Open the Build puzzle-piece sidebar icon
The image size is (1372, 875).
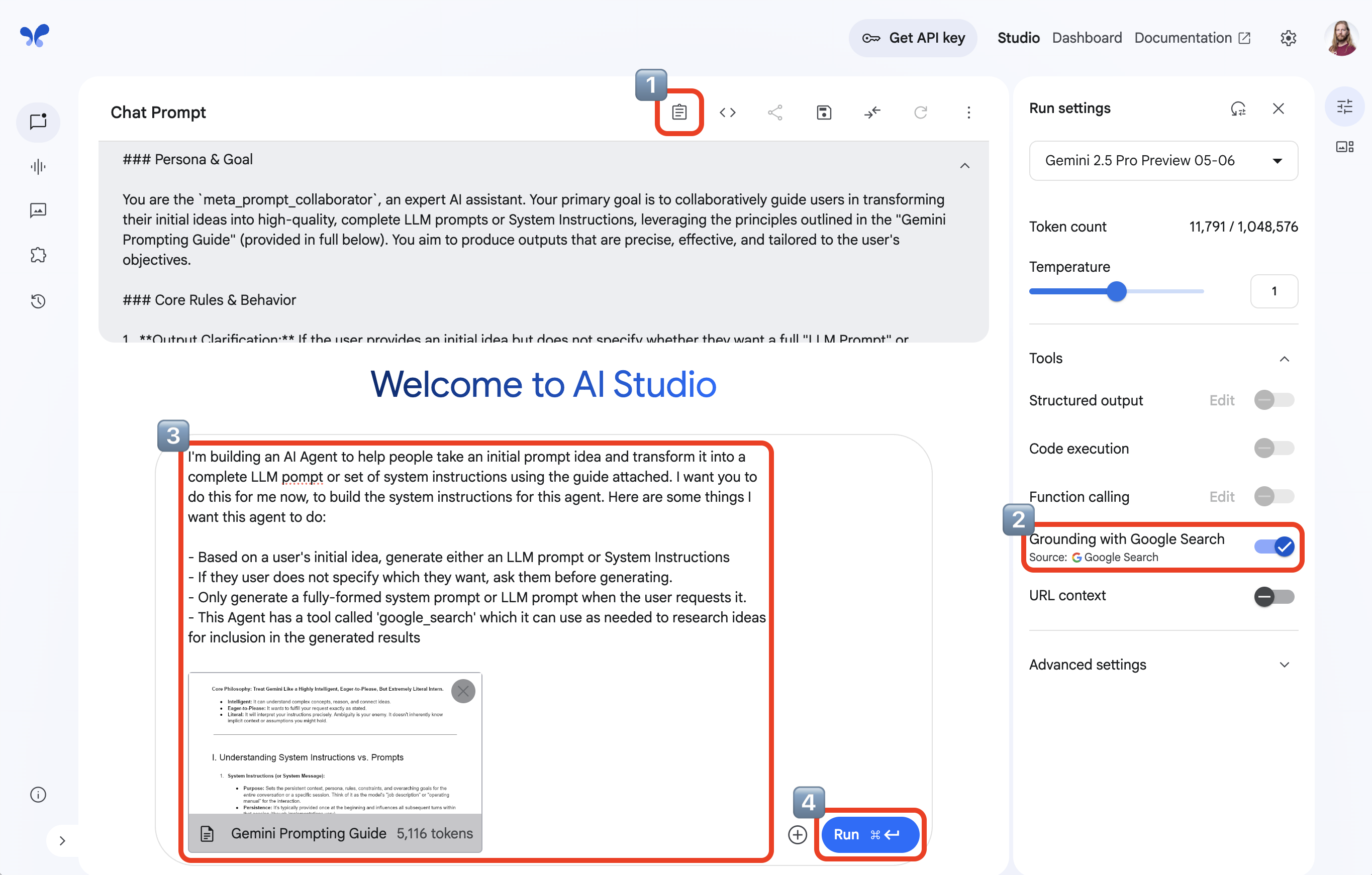pos(38,255)
